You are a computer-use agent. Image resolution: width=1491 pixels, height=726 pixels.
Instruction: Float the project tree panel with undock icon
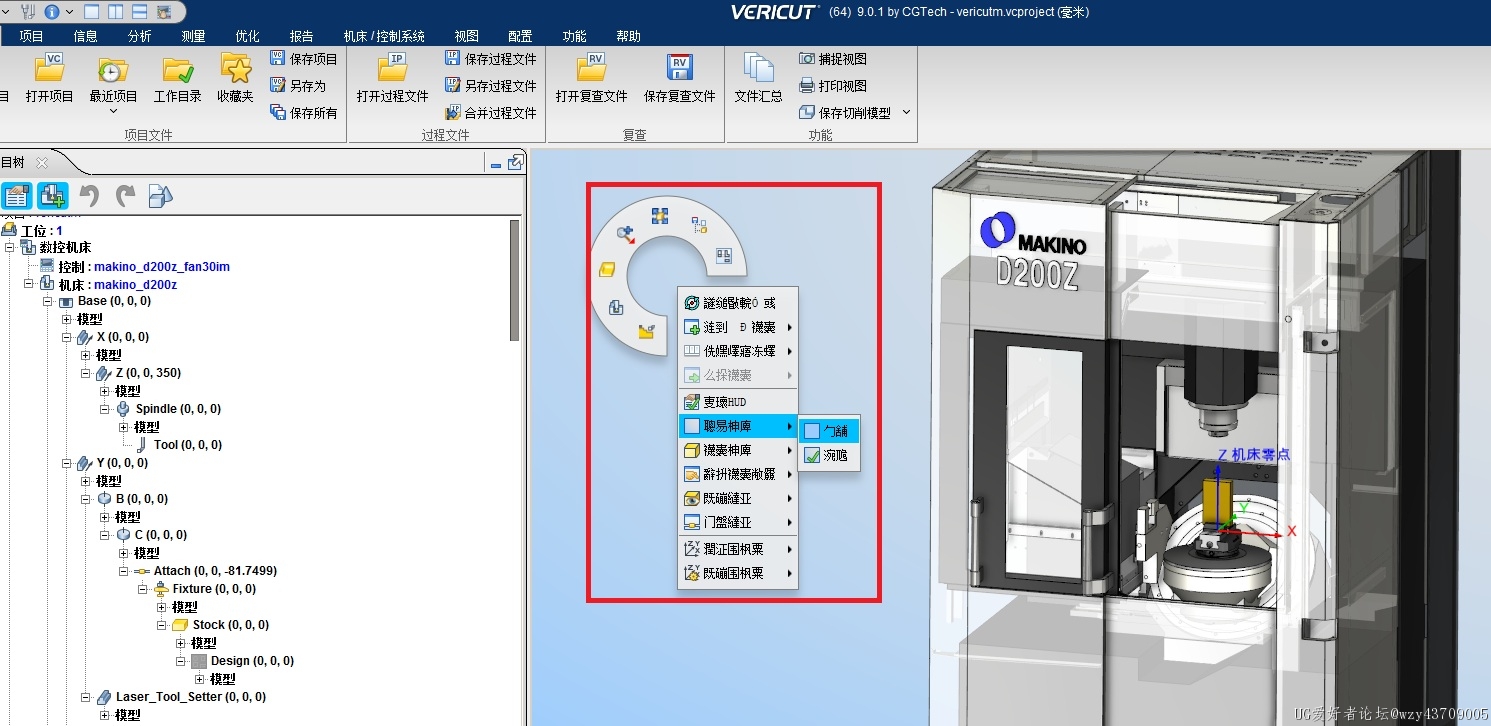pos(515,162)
